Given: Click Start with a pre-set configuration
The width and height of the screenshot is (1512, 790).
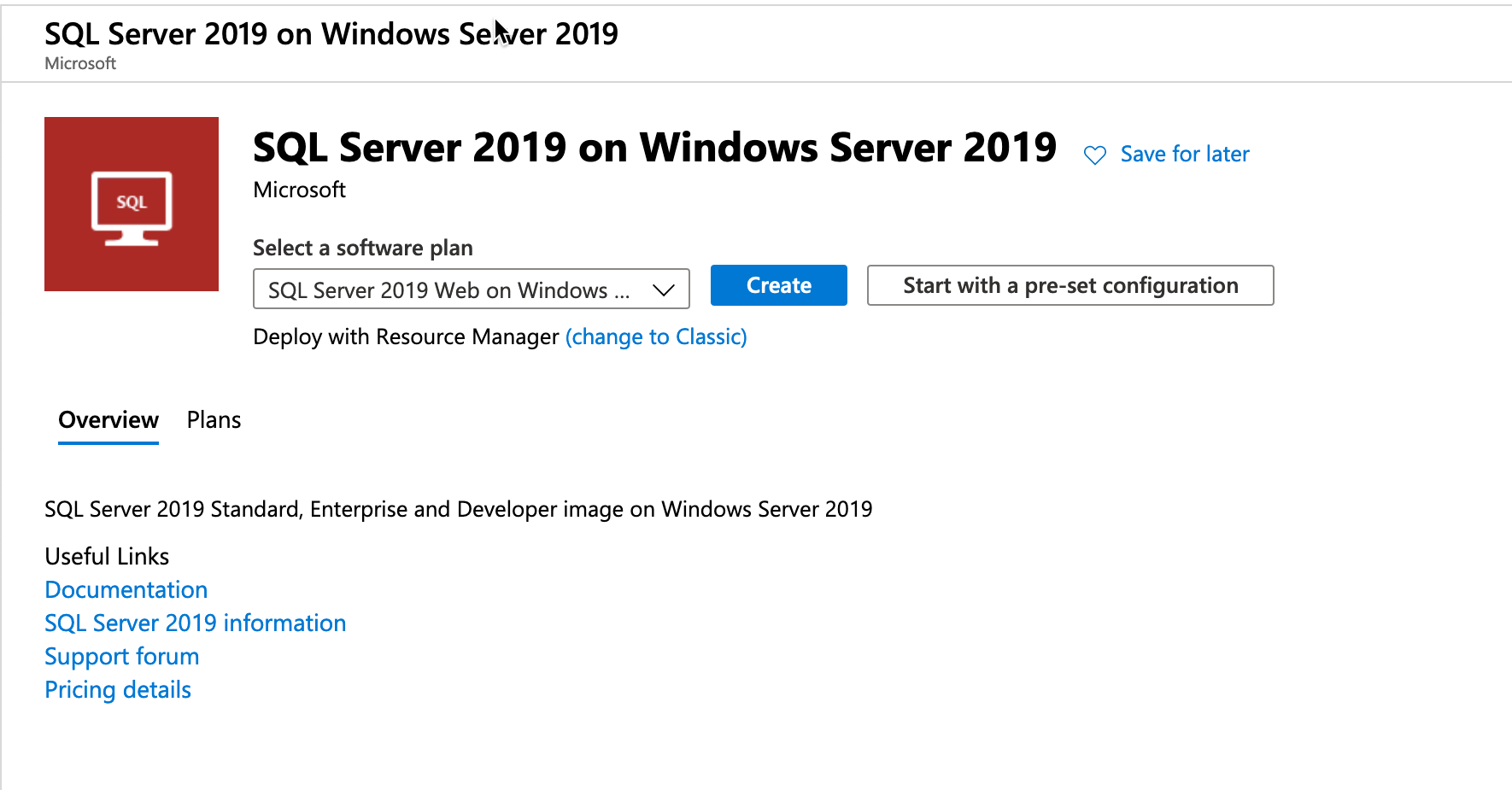Looking at the screenshot, I should click(1070, 285).
